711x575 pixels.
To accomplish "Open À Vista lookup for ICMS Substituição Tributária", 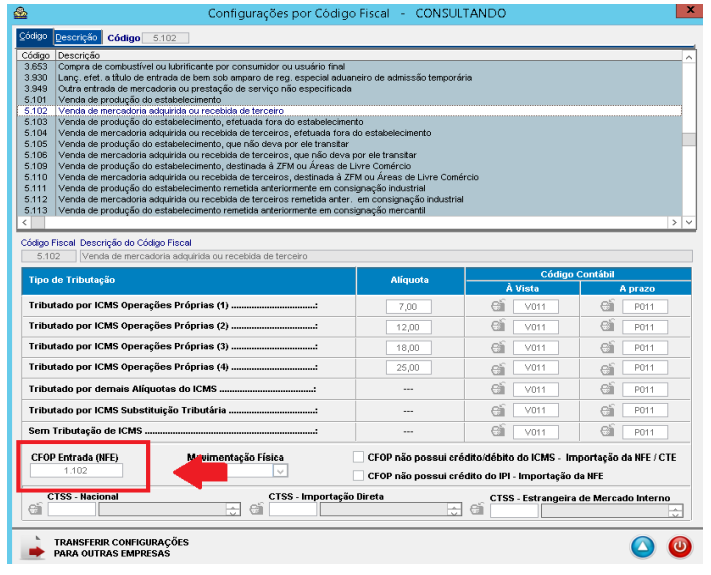I will tap(498, 410).
